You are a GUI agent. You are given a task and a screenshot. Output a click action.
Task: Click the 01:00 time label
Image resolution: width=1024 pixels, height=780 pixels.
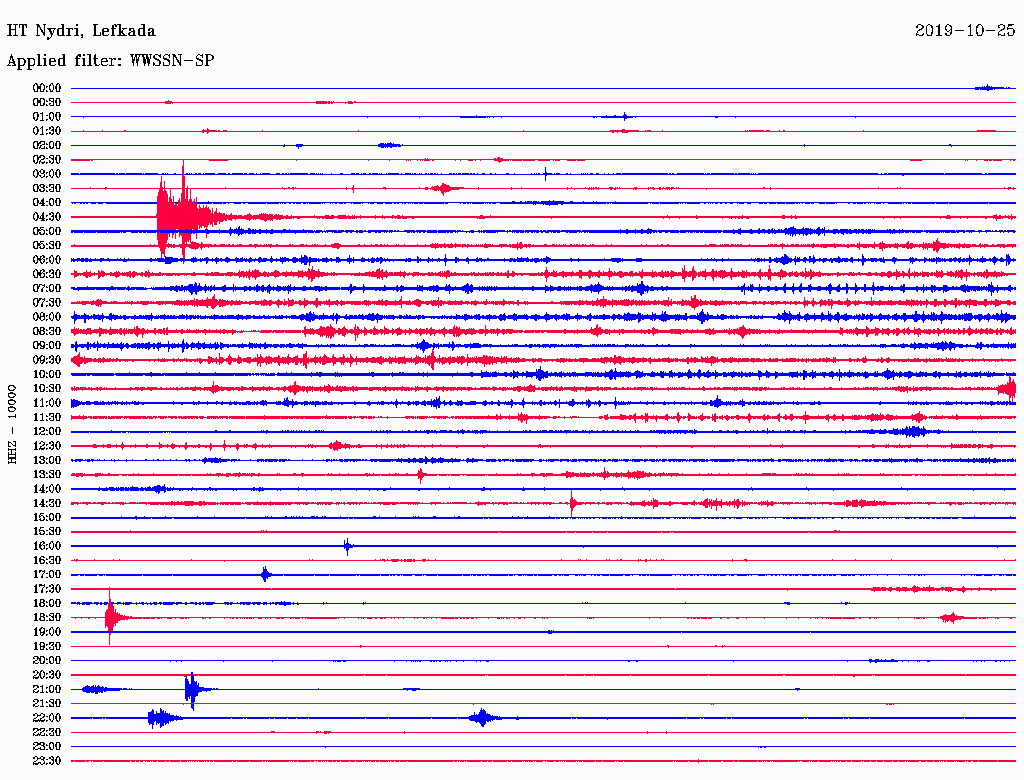[46, 117]
